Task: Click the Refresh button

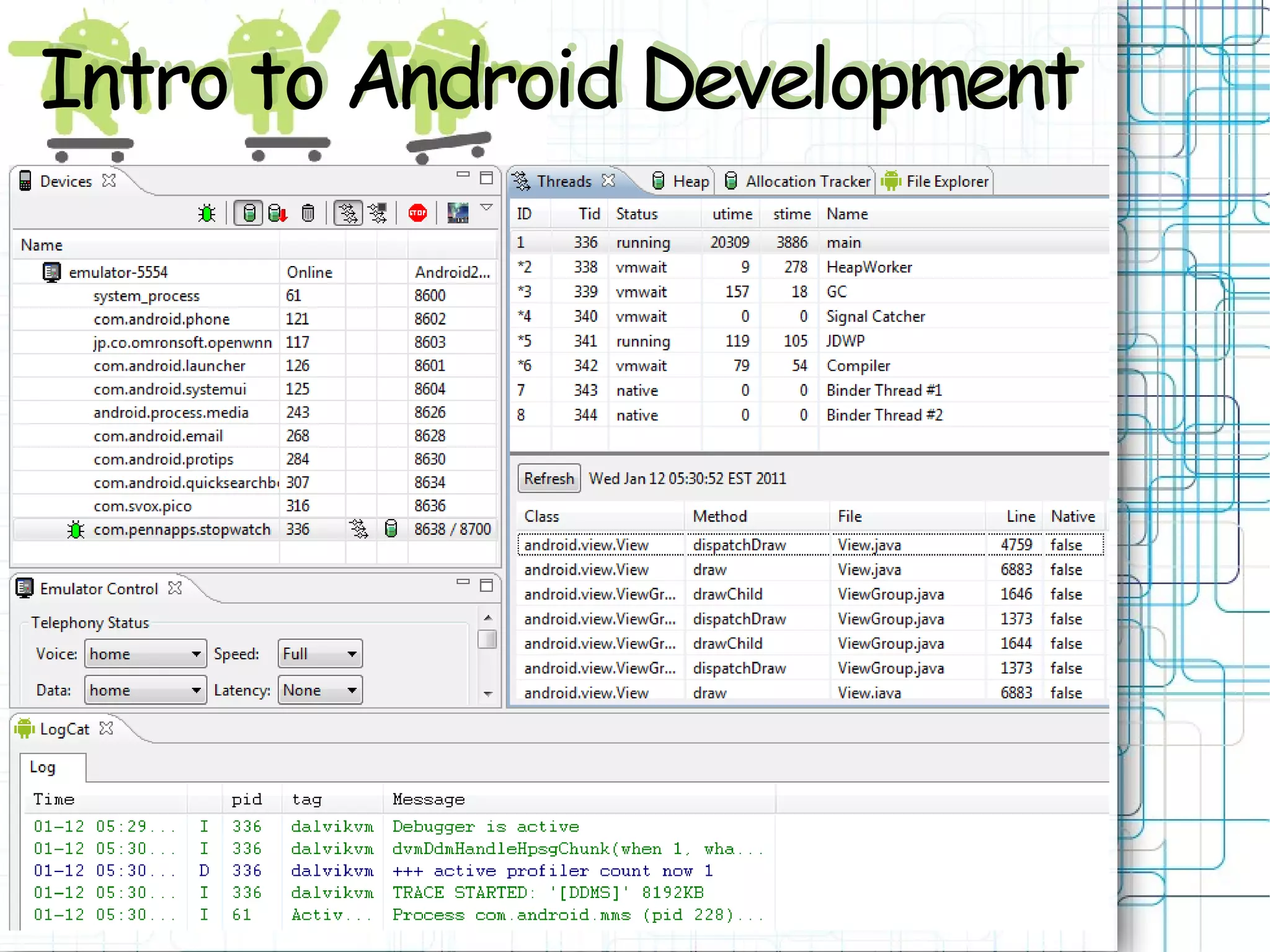Action: click(549, 478)
